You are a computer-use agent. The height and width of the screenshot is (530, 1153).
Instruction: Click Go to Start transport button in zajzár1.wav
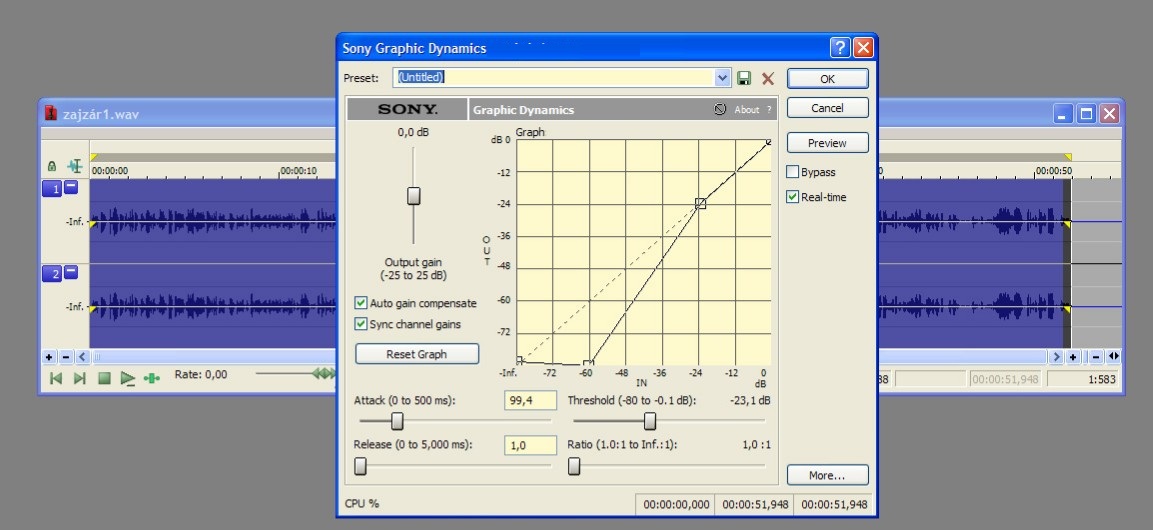click(x=55, y=379)
